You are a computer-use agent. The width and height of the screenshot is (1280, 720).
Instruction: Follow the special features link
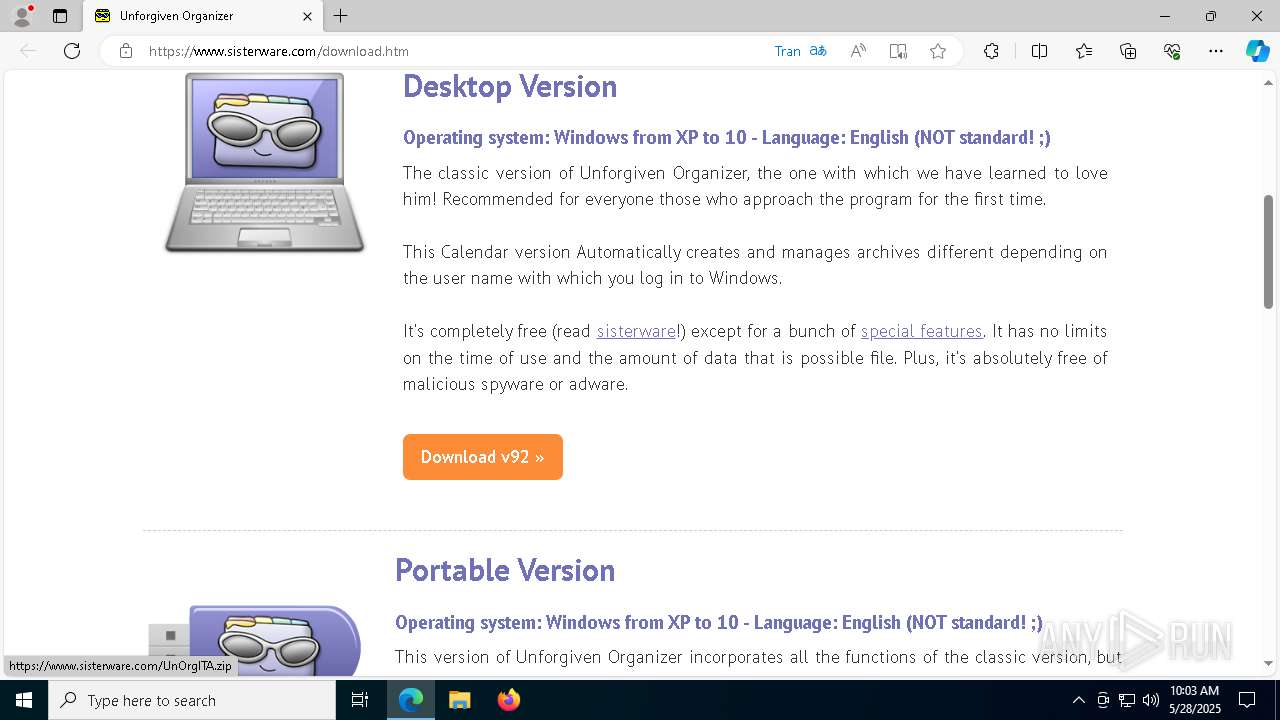pyautogui.click(x=922, y=331)
